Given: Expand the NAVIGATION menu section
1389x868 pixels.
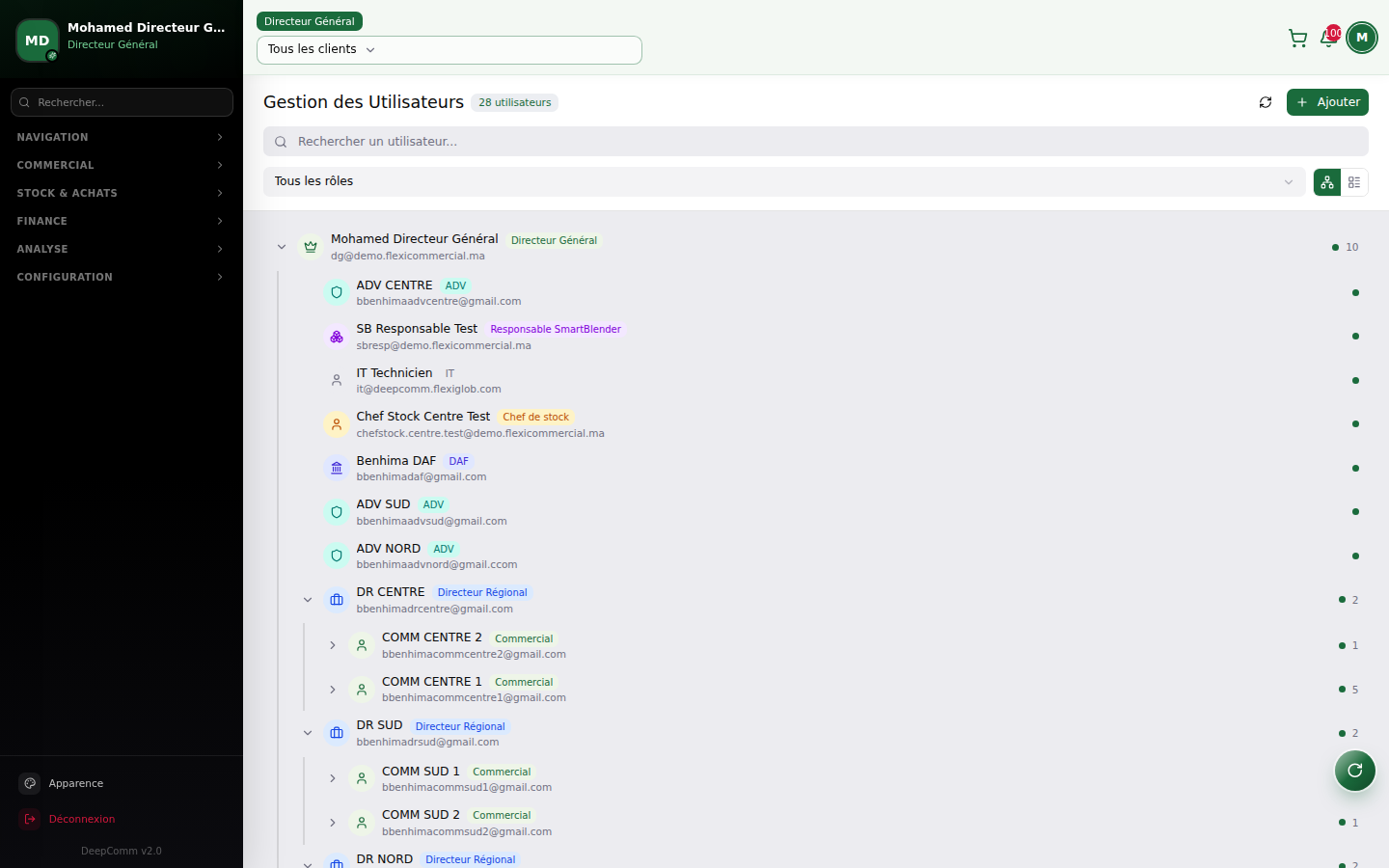Looking at the screenshot, I should [122, 137].
